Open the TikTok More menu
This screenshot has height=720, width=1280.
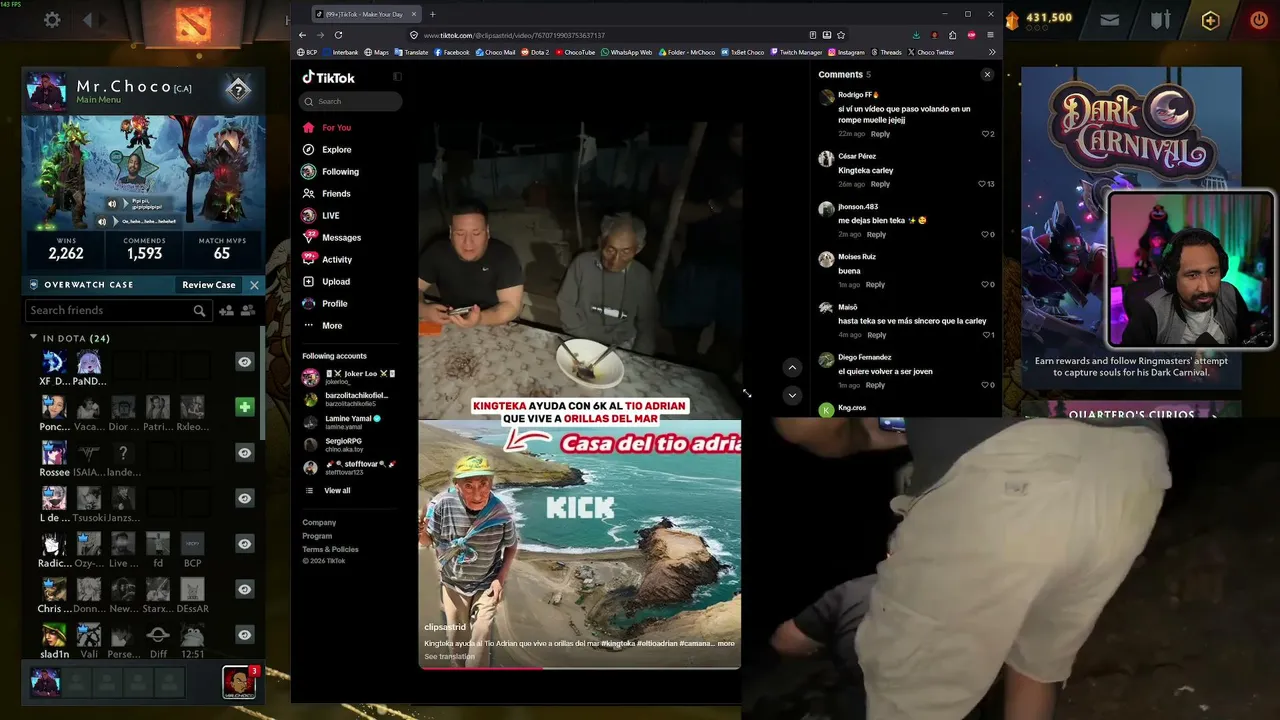[x=332, y=325]
